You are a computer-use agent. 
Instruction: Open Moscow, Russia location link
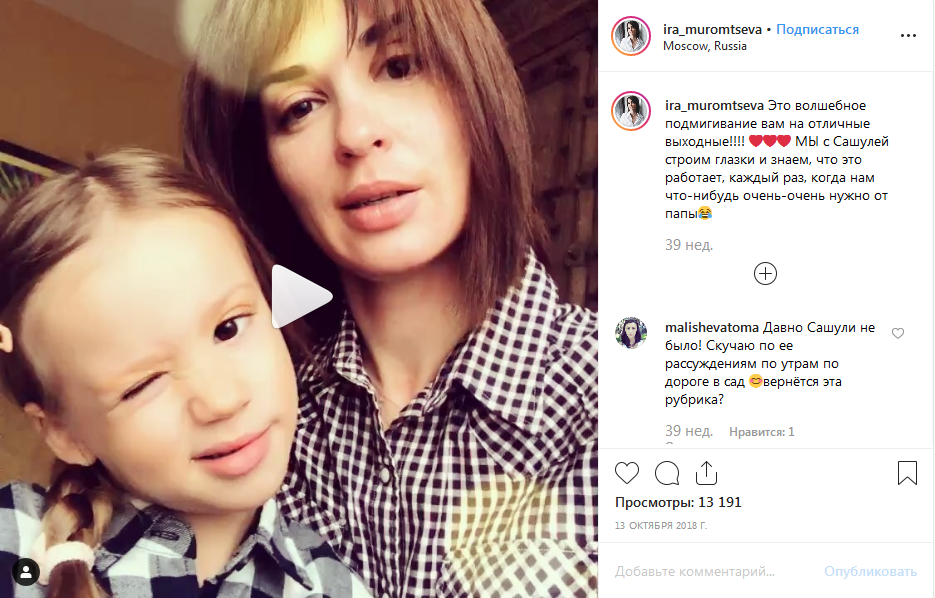click(x=704, y=46)
